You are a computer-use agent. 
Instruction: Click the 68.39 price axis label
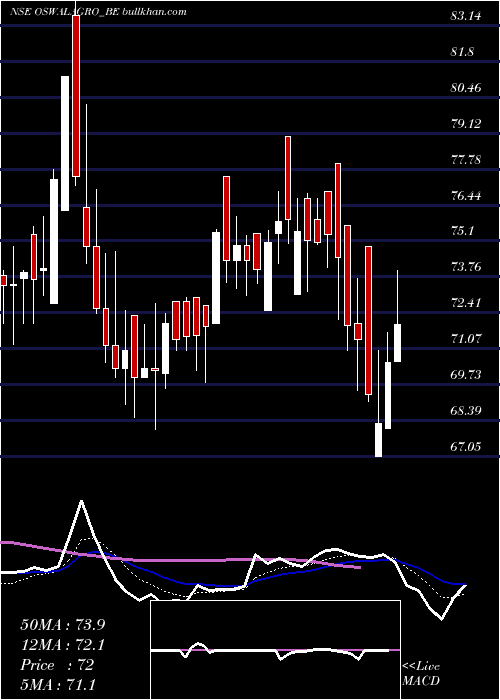466,411
